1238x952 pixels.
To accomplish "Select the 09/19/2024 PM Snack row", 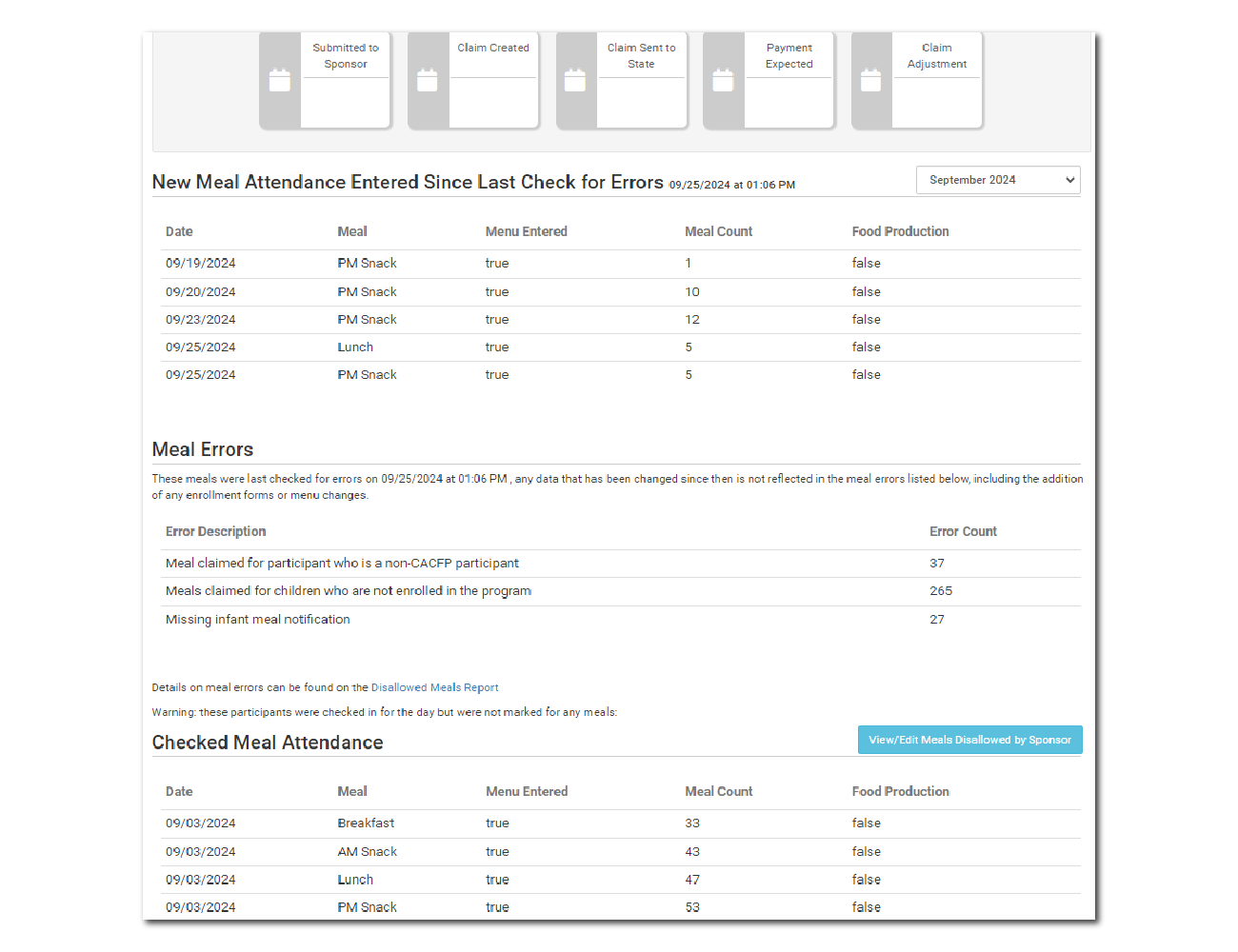I will pyautogui.click(x=619, y=264).
